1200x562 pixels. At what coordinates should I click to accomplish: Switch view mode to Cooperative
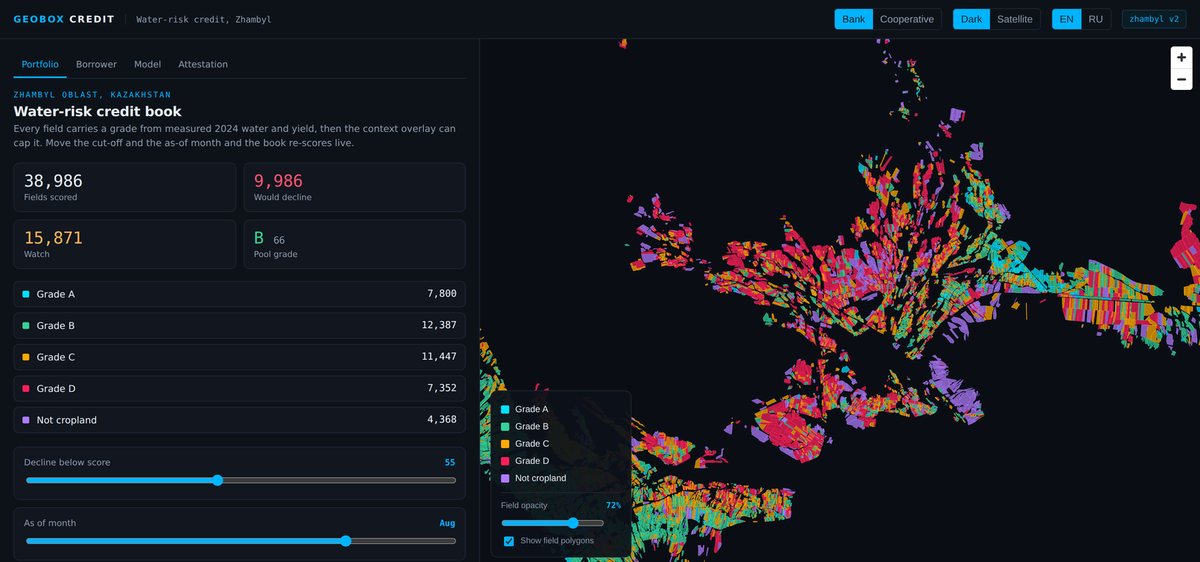[907, 19]
